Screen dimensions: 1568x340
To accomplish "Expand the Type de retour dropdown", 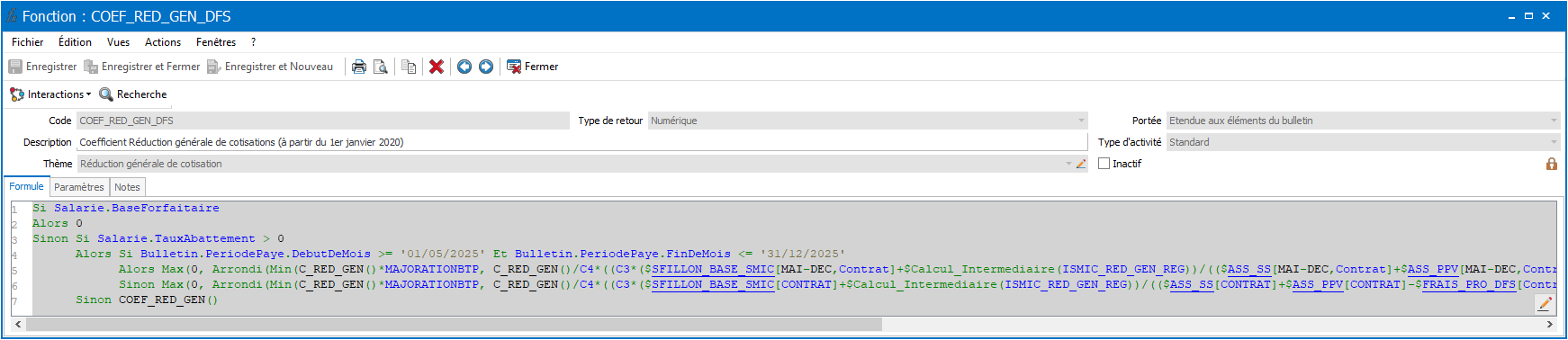I will pos(1081,121).
